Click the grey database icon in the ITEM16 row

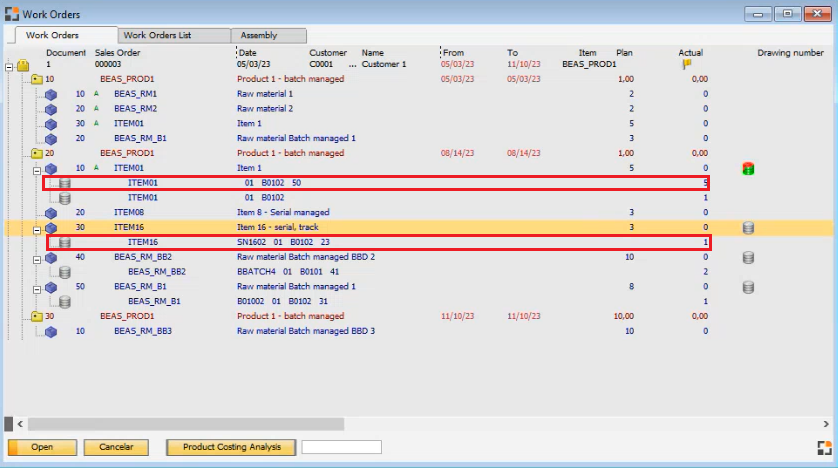coord(748,228)
